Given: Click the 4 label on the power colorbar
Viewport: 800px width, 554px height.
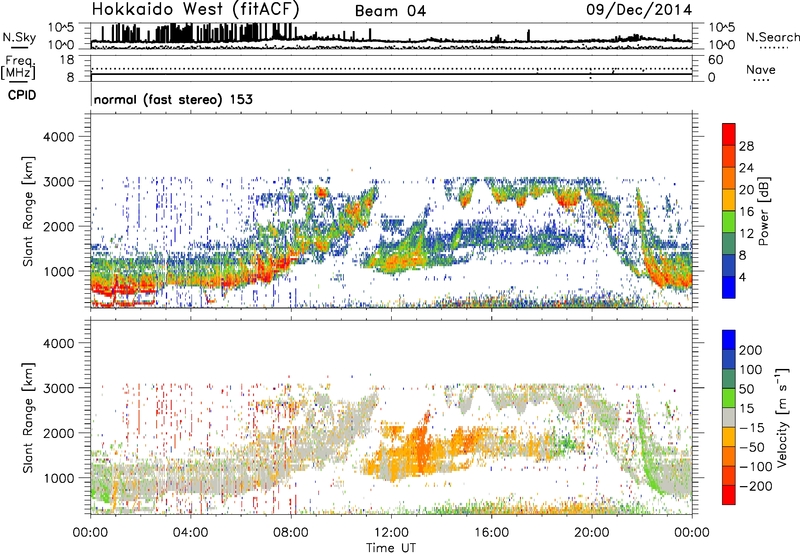Looking at the screenshot, I should 742,278.
